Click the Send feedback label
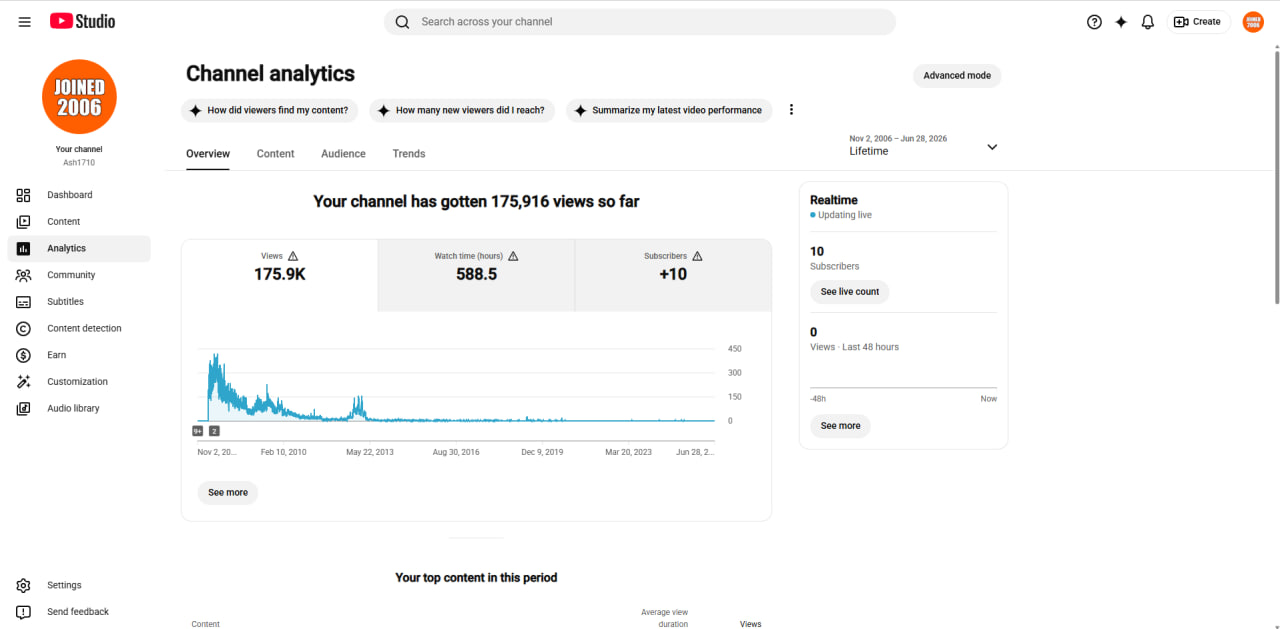 pyautogui.click(x=78, y=612)
